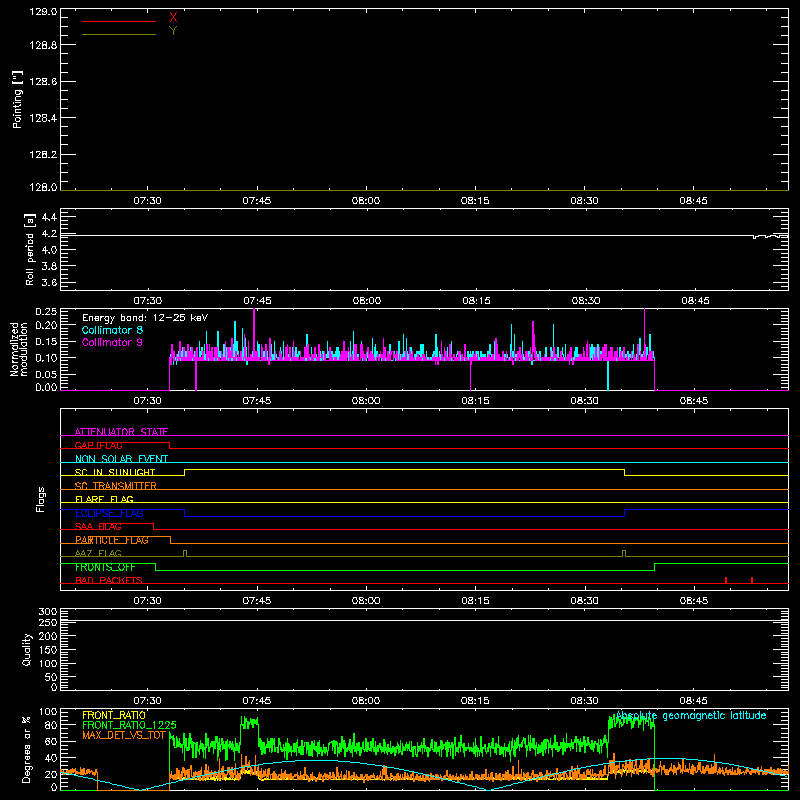Click the olive flag label above FRONTS_OFF

pos(98,554)
